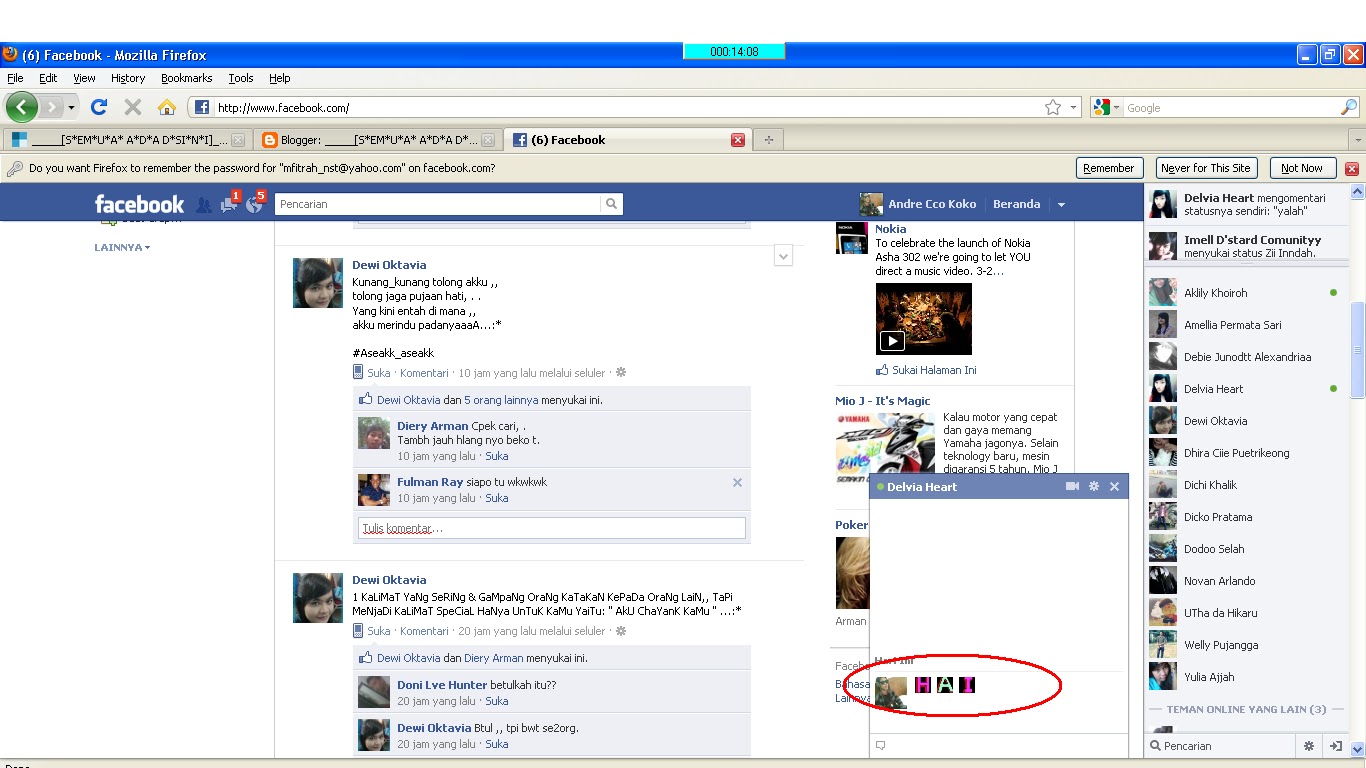Click the facebook logo

click(x=139, y=204)
